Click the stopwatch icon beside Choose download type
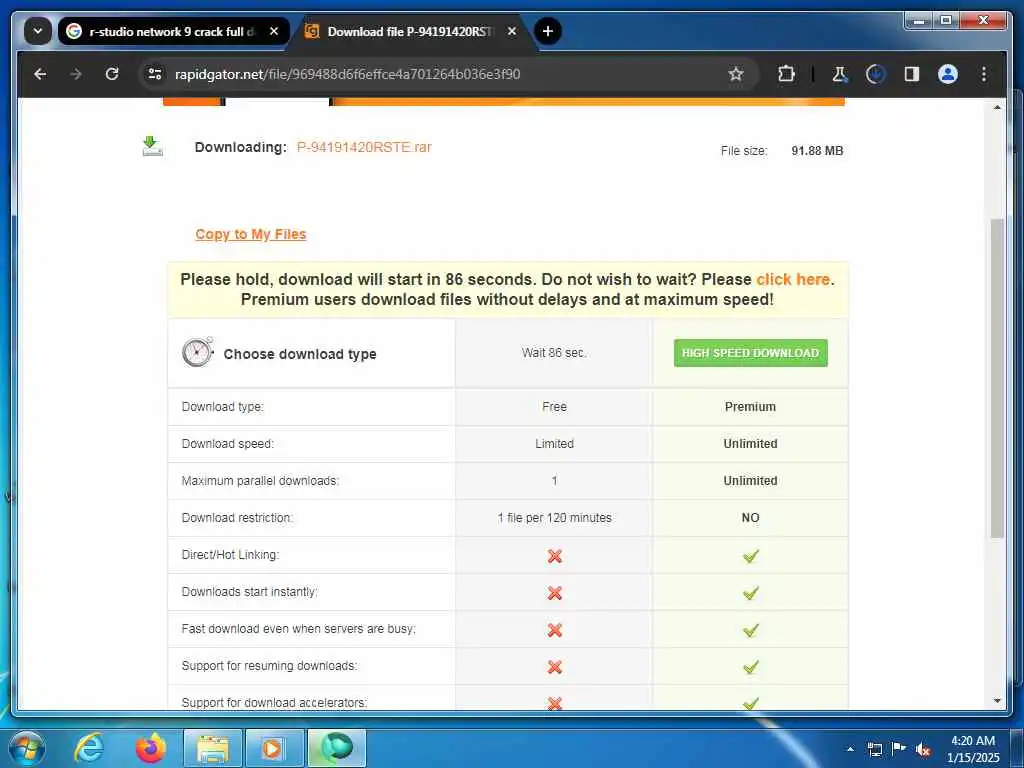This screenshot has height=768, width=1024. pos(197,353)
